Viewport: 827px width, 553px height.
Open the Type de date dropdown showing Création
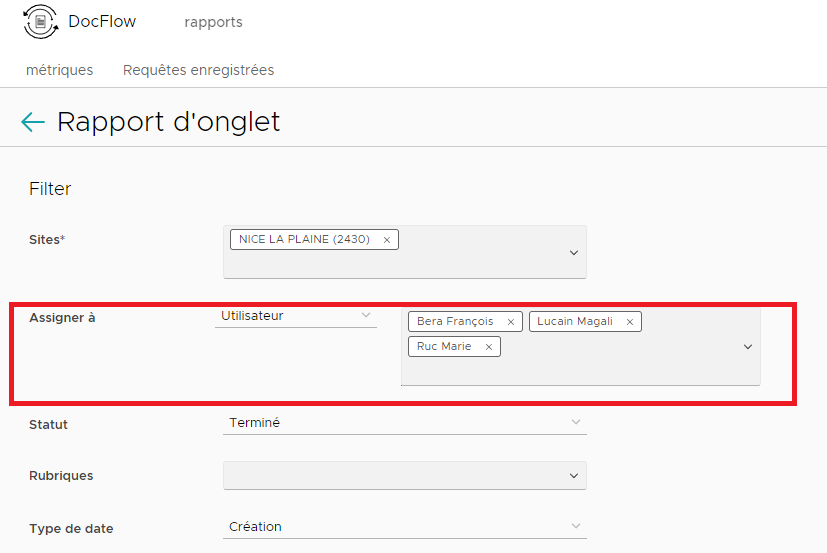pos(405,527)
